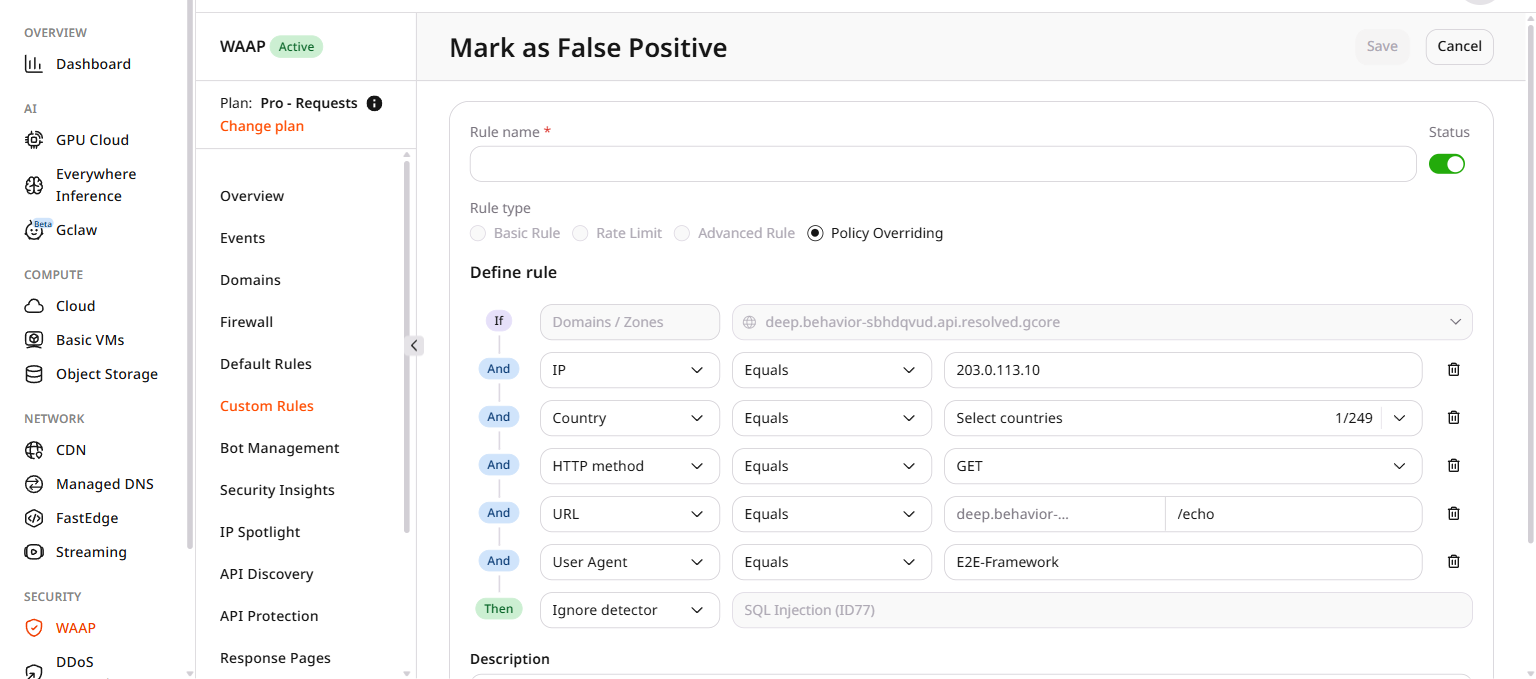Click the Cancel button

pyautogui.click(x=1459, y=46)
